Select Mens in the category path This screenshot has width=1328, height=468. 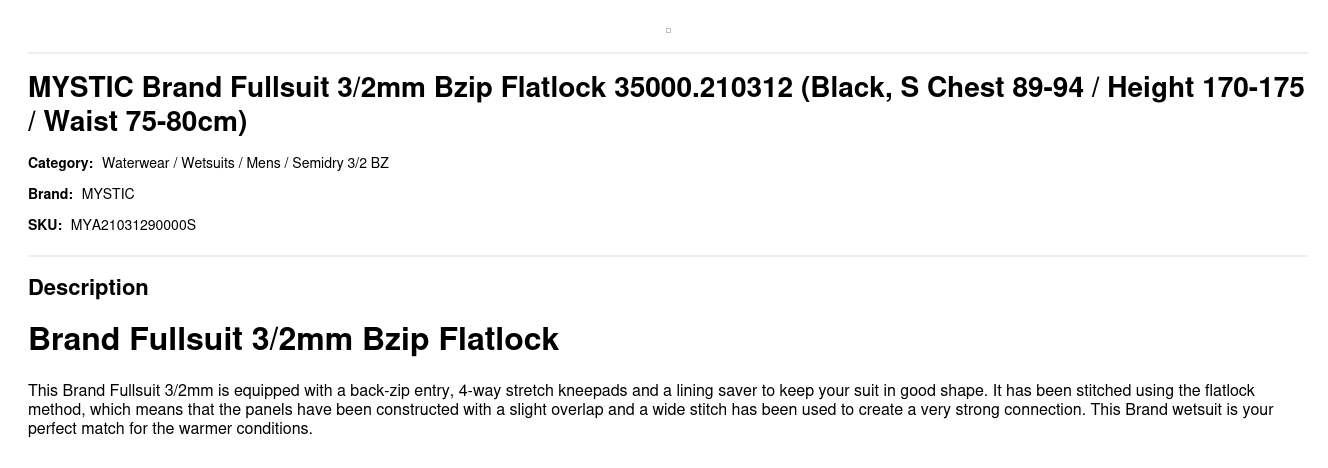pos(263,163)
